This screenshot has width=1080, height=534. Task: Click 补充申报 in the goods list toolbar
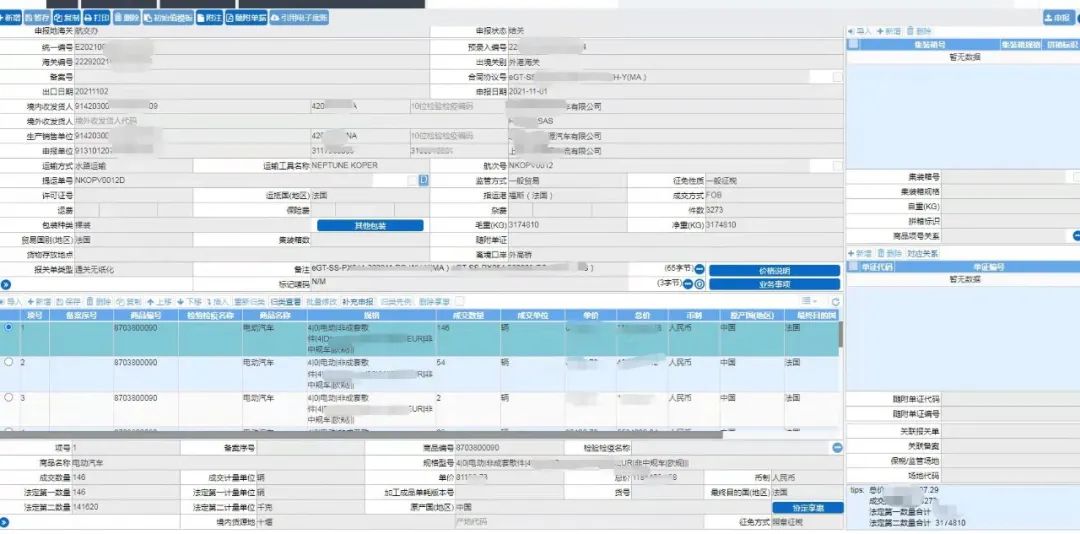click(x=357, y=301)
